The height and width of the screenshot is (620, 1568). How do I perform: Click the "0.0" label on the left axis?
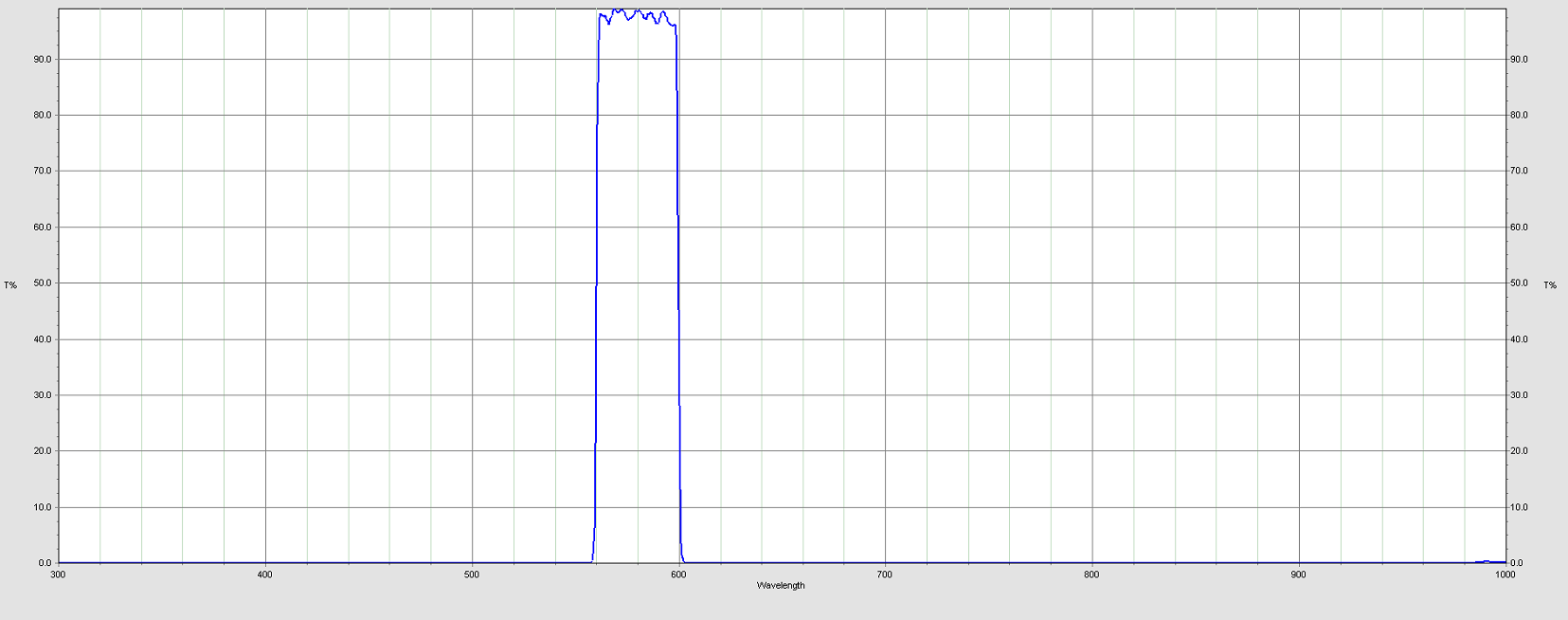coord(45,563)
